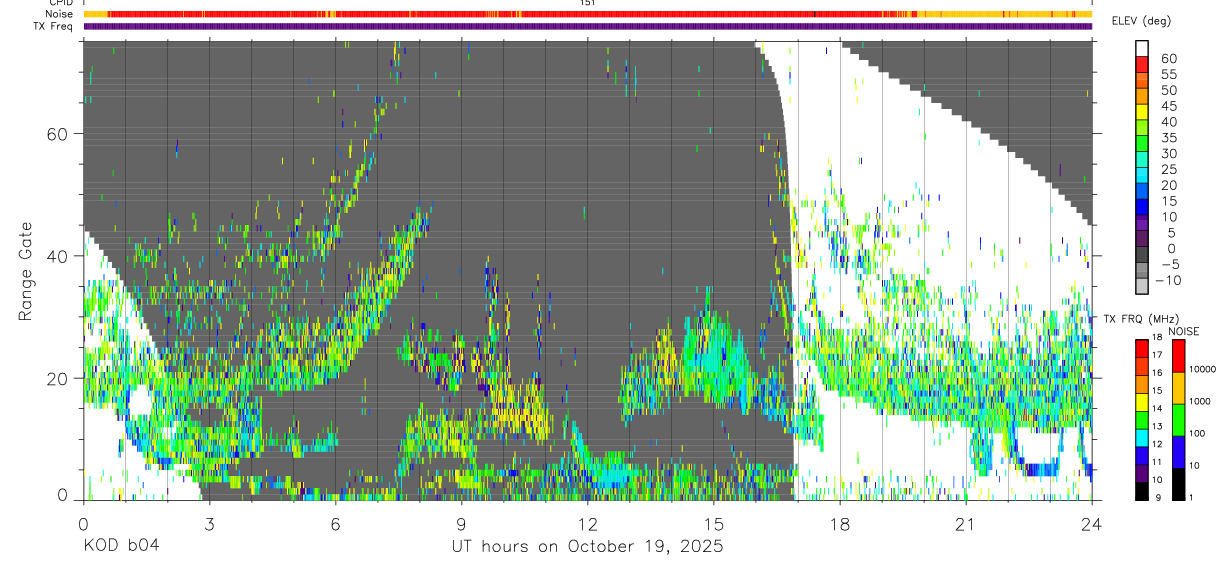This screenshot has width=1228, height=567.
Task: Click the red segment of the ELEV color bar
Action: pyautogui.click(x=1142, y=63)
